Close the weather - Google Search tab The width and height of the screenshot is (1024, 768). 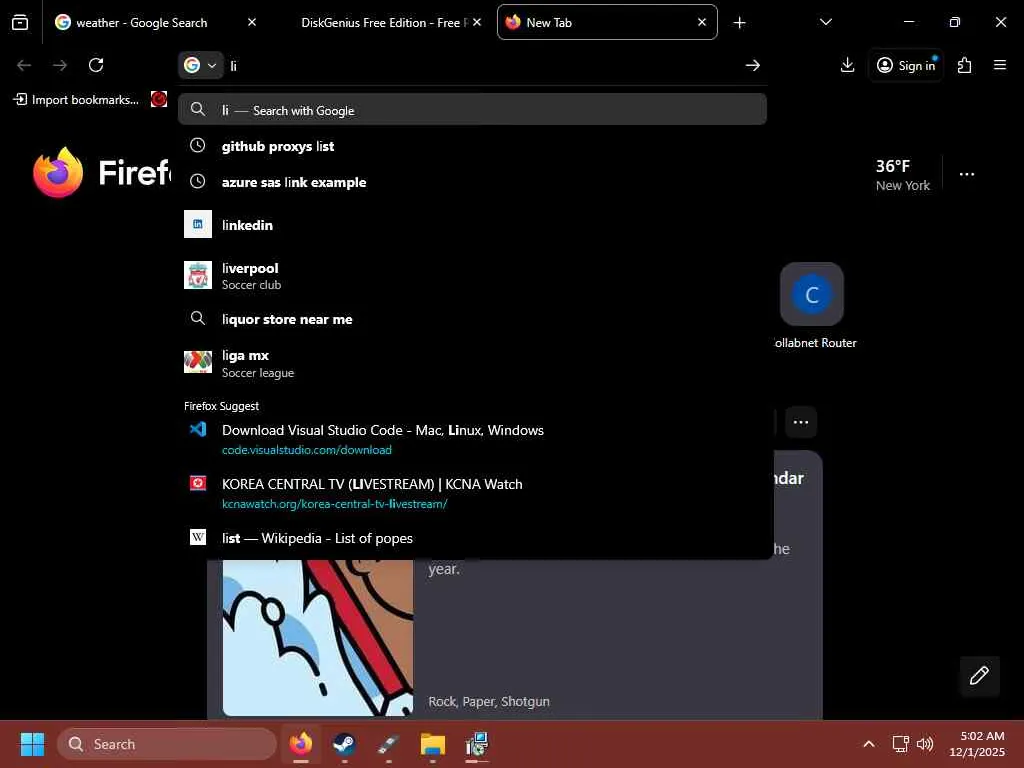click(x=251, y=22)
